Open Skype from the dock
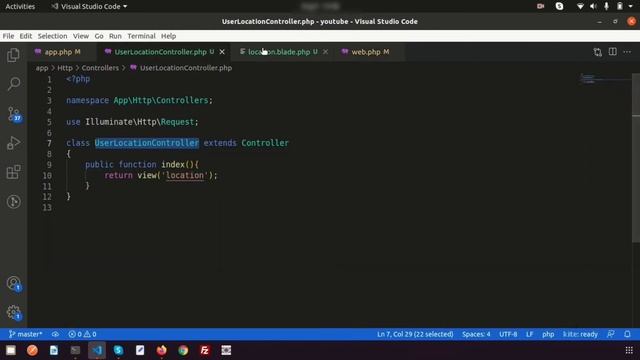 click(x=118, y=350)
